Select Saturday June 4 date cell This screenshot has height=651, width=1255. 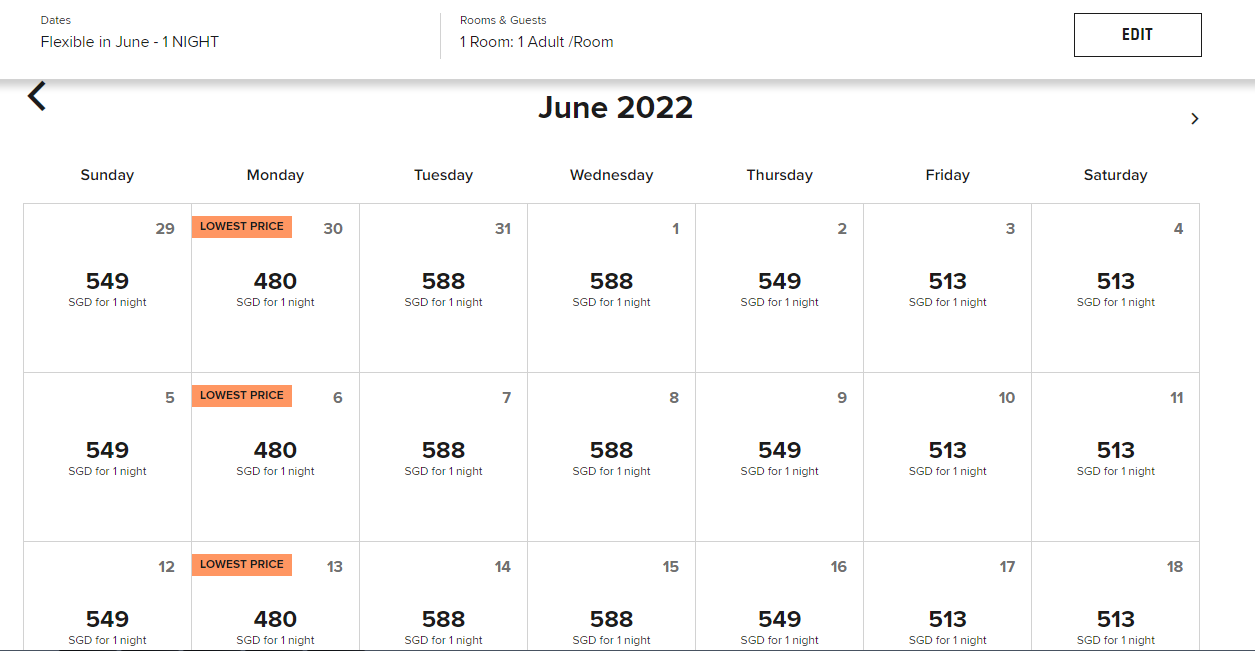(1115, 288)
